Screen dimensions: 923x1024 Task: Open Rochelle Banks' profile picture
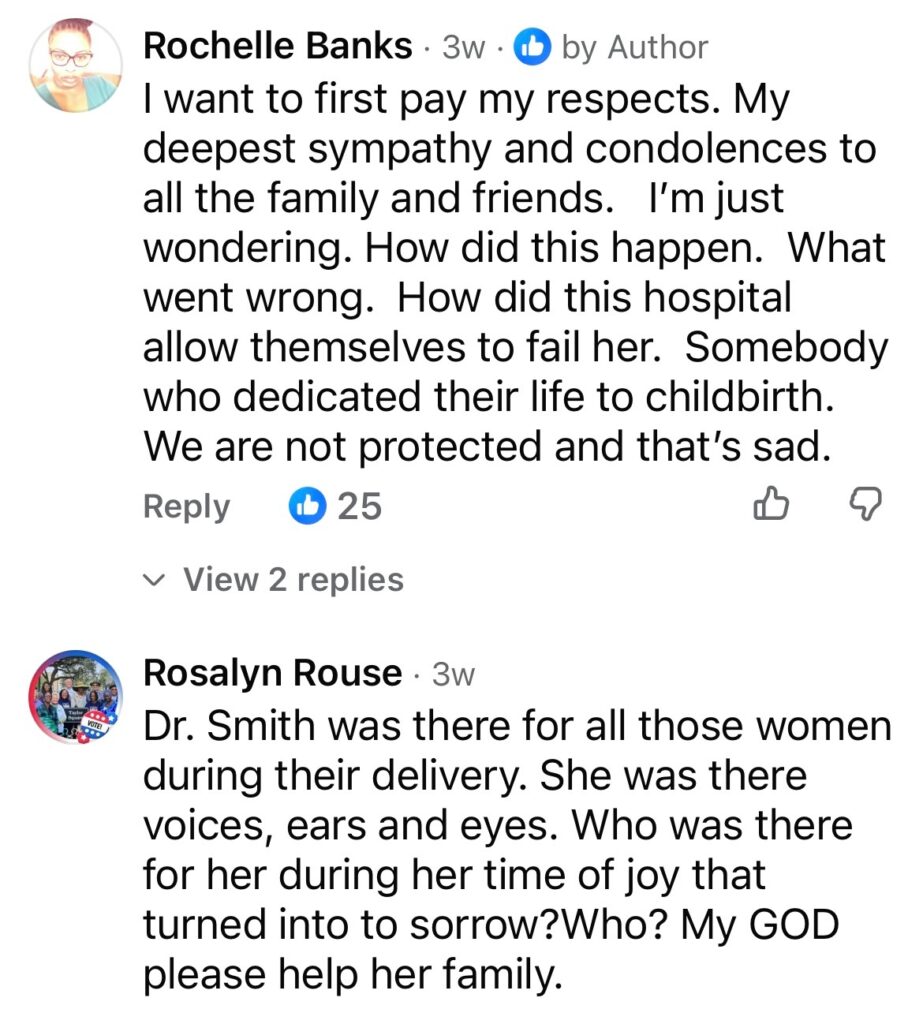(76, 64)
